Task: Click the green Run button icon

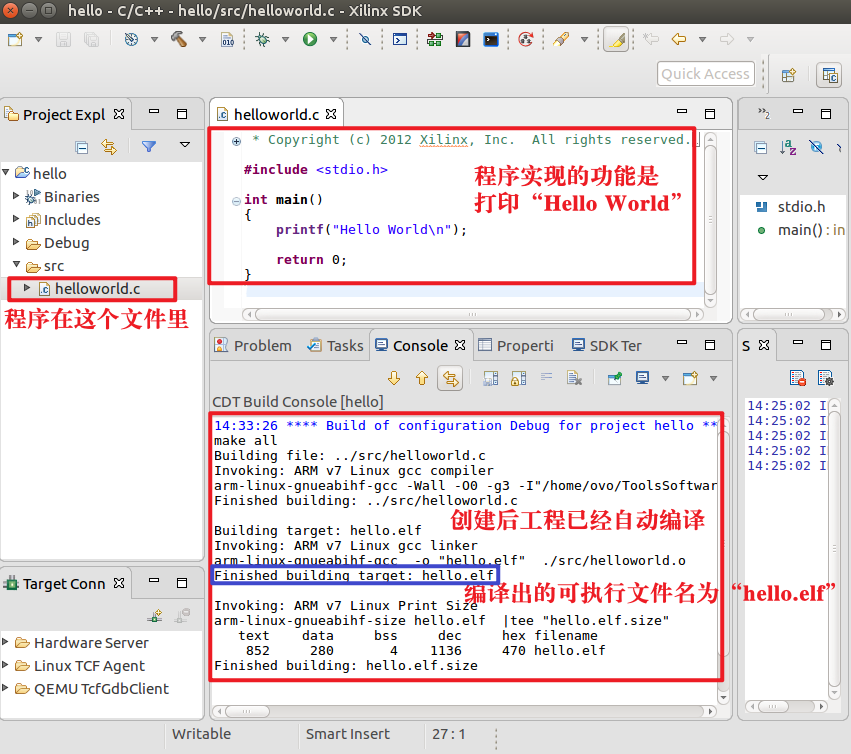Action: point(310,40)
